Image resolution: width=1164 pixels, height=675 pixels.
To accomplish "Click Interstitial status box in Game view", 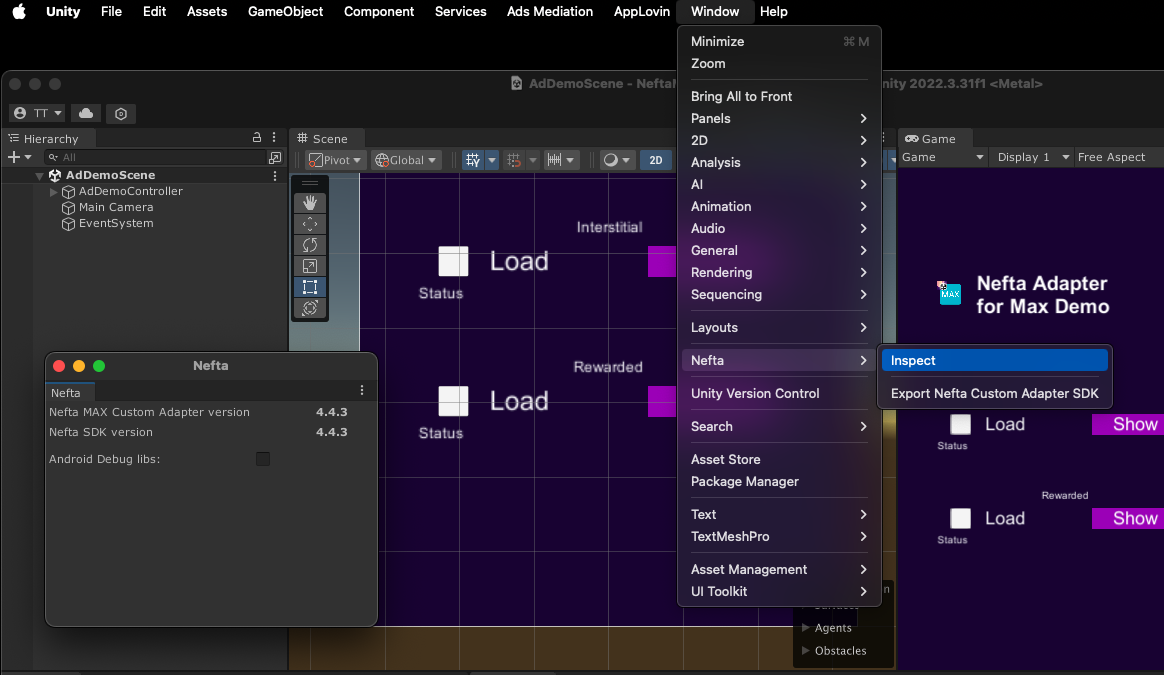I will coord(961,424).
